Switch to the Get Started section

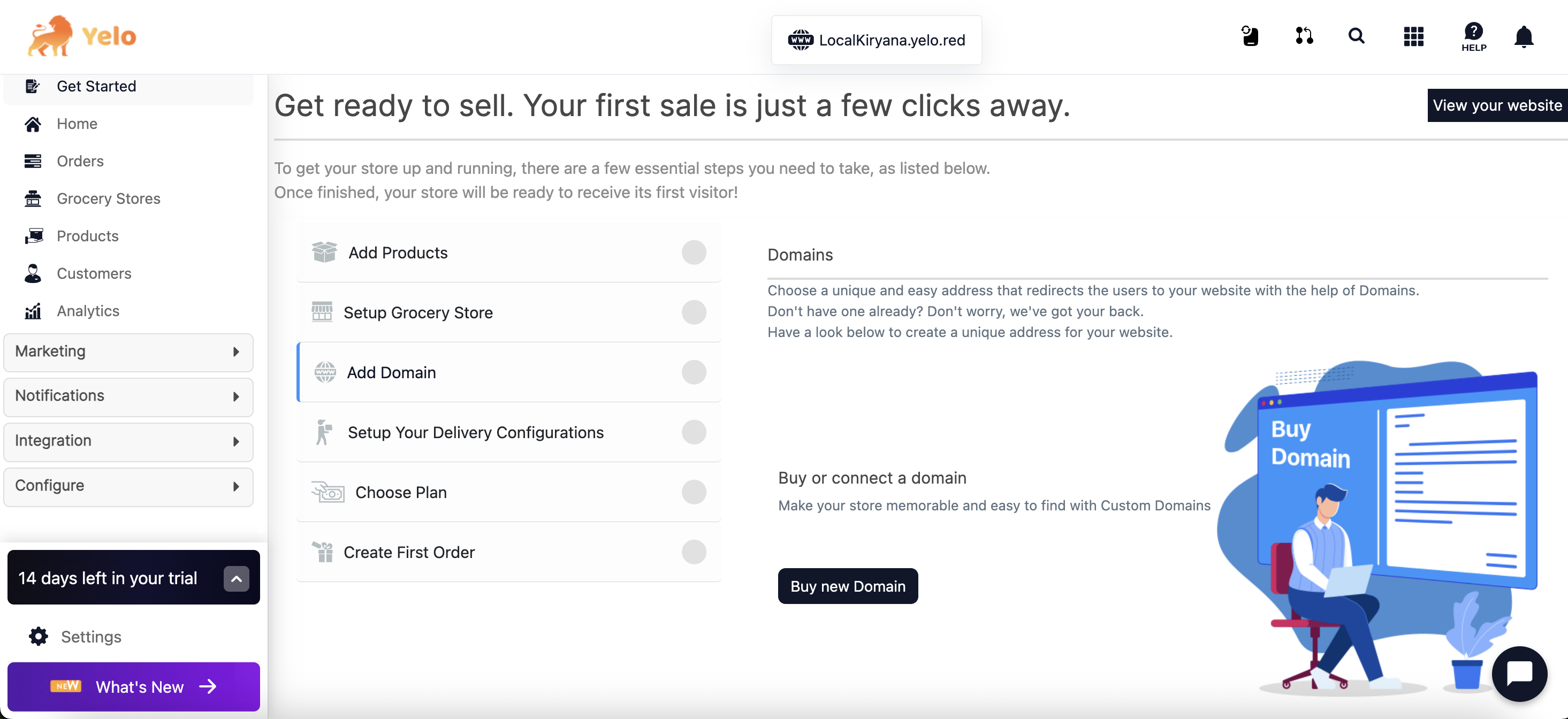(97, 86)
